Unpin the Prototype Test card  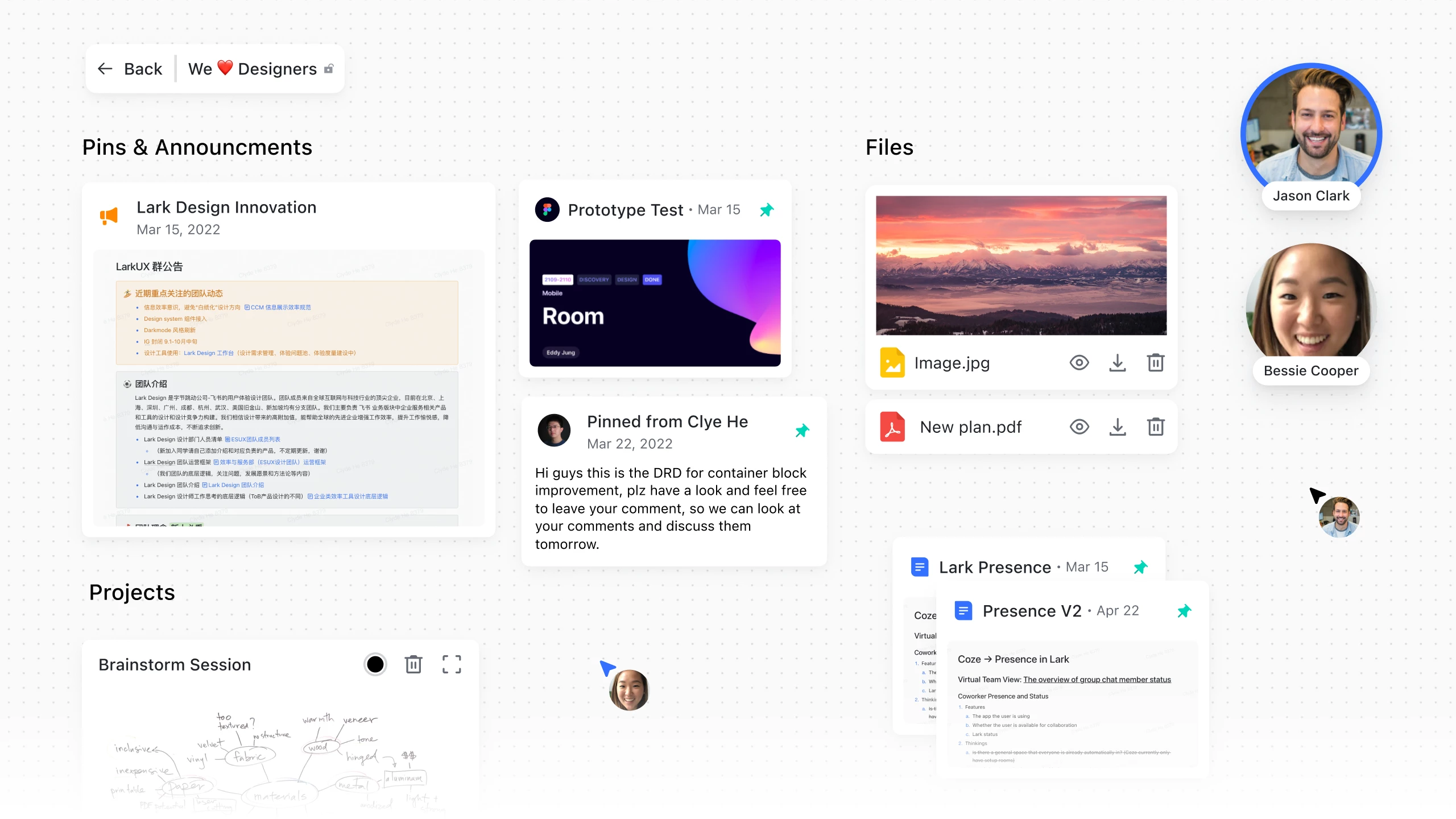tap(767, 210)
